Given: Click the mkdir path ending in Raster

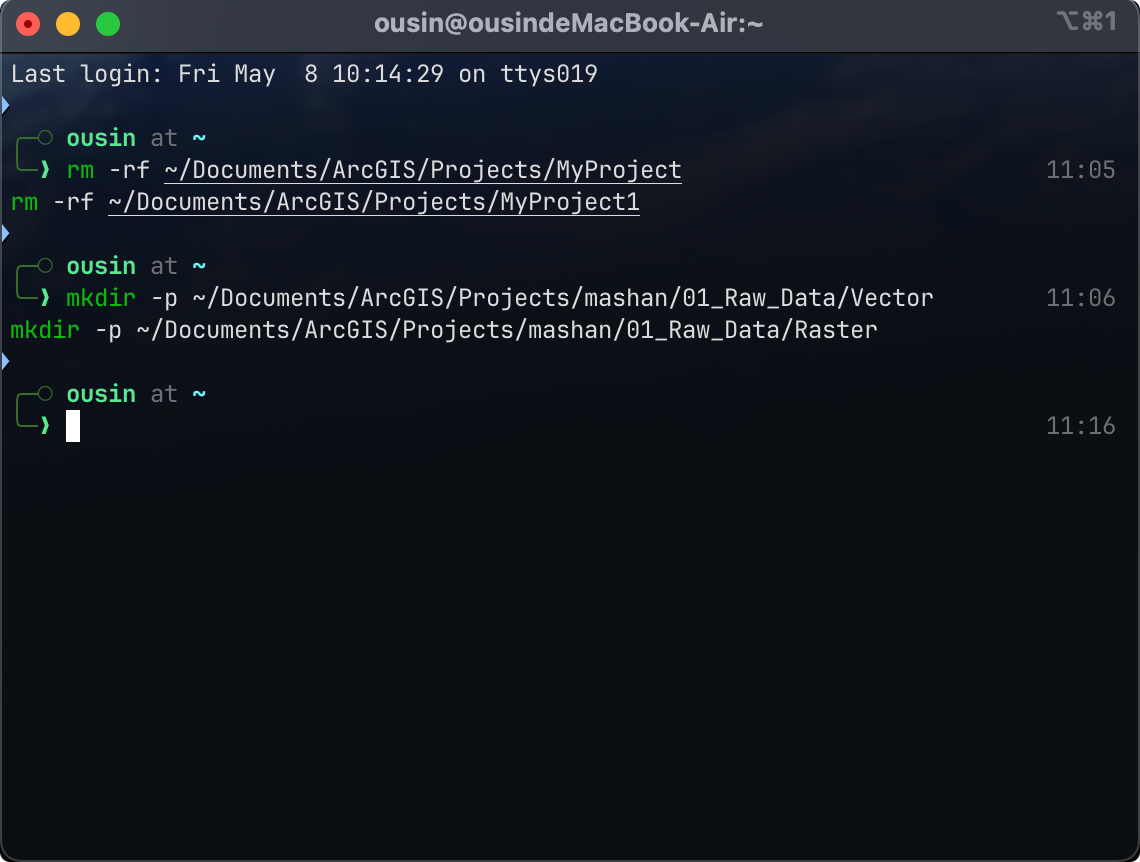Looking at the screenshot, I should pyautogui.click(x=507, y=330).
